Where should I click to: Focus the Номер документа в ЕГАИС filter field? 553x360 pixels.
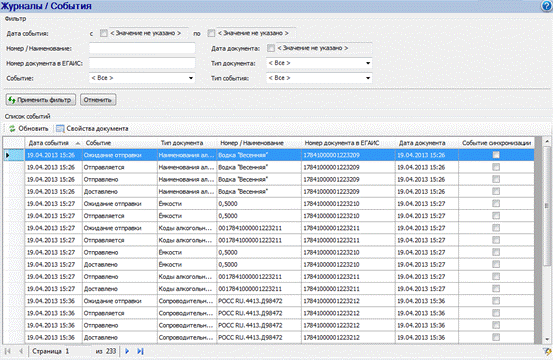(142, 63)
